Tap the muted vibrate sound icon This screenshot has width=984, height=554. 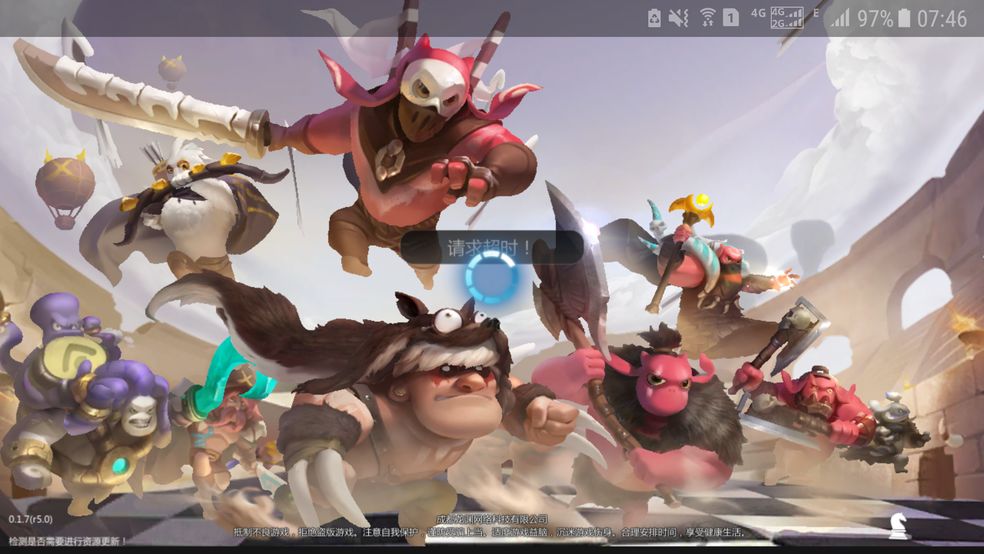pyautogui.click(x=678, y=18)
